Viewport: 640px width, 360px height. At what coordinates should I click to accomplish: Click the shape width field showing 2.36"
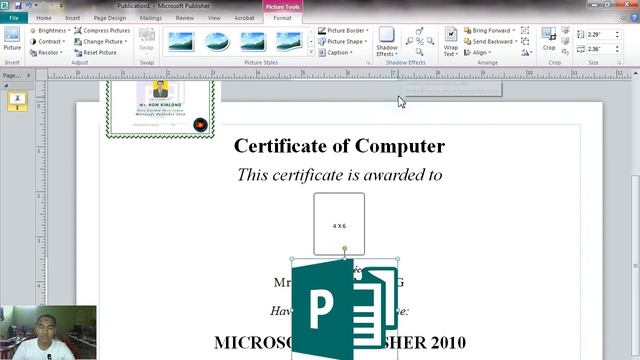[x=600, y=49]
